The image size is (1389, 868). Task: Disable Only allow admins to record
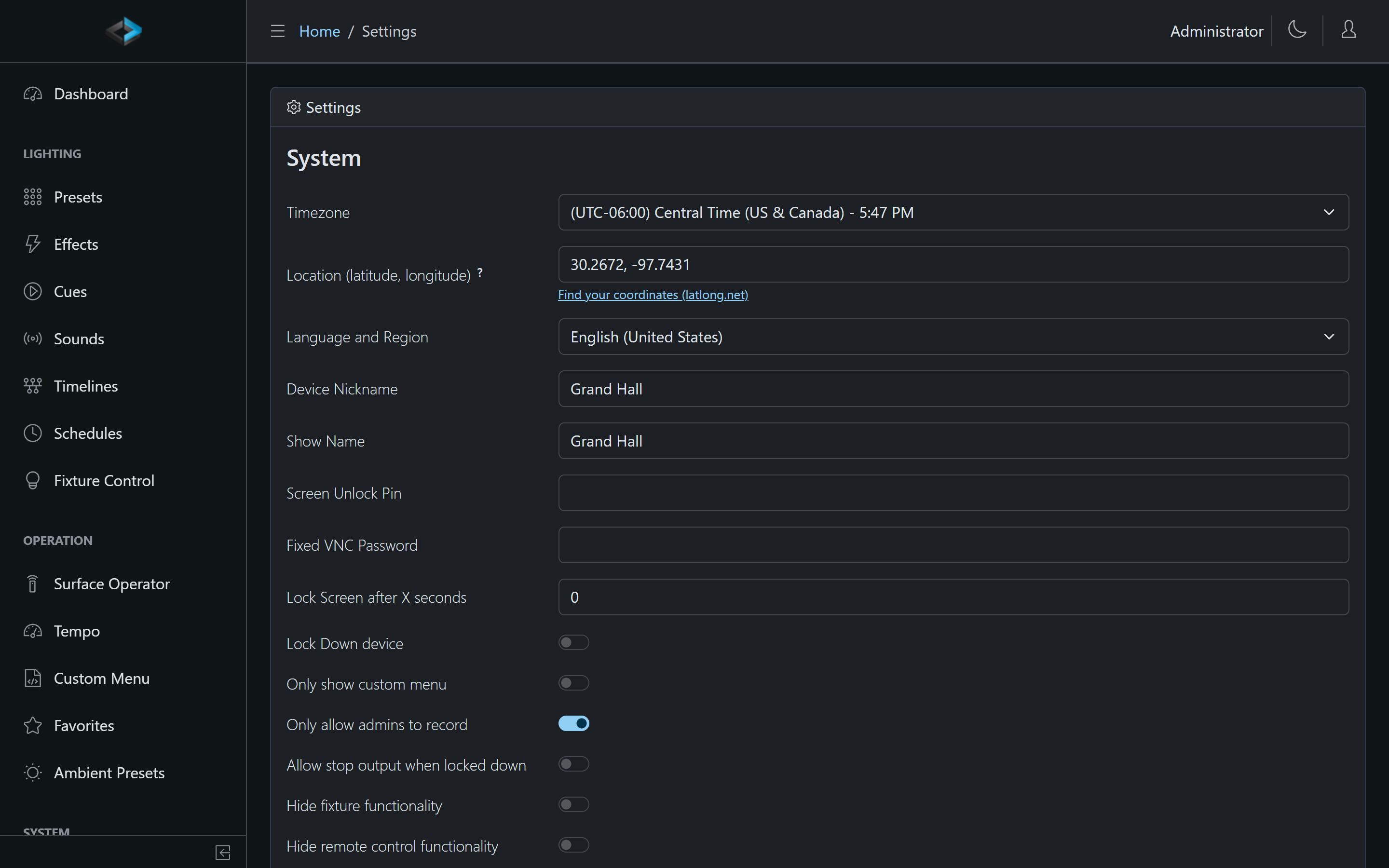point(573,723)
